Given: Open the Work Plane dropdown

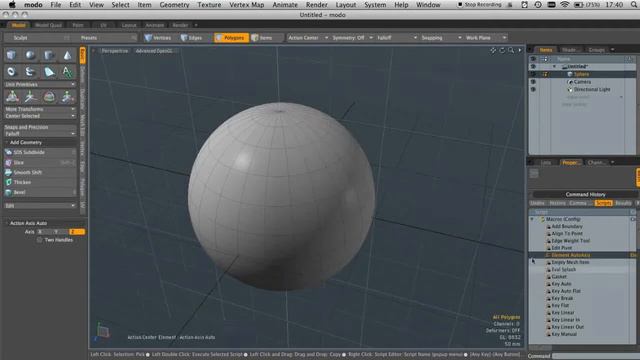Looking at the screenshot, I should (x=486, y=38).
